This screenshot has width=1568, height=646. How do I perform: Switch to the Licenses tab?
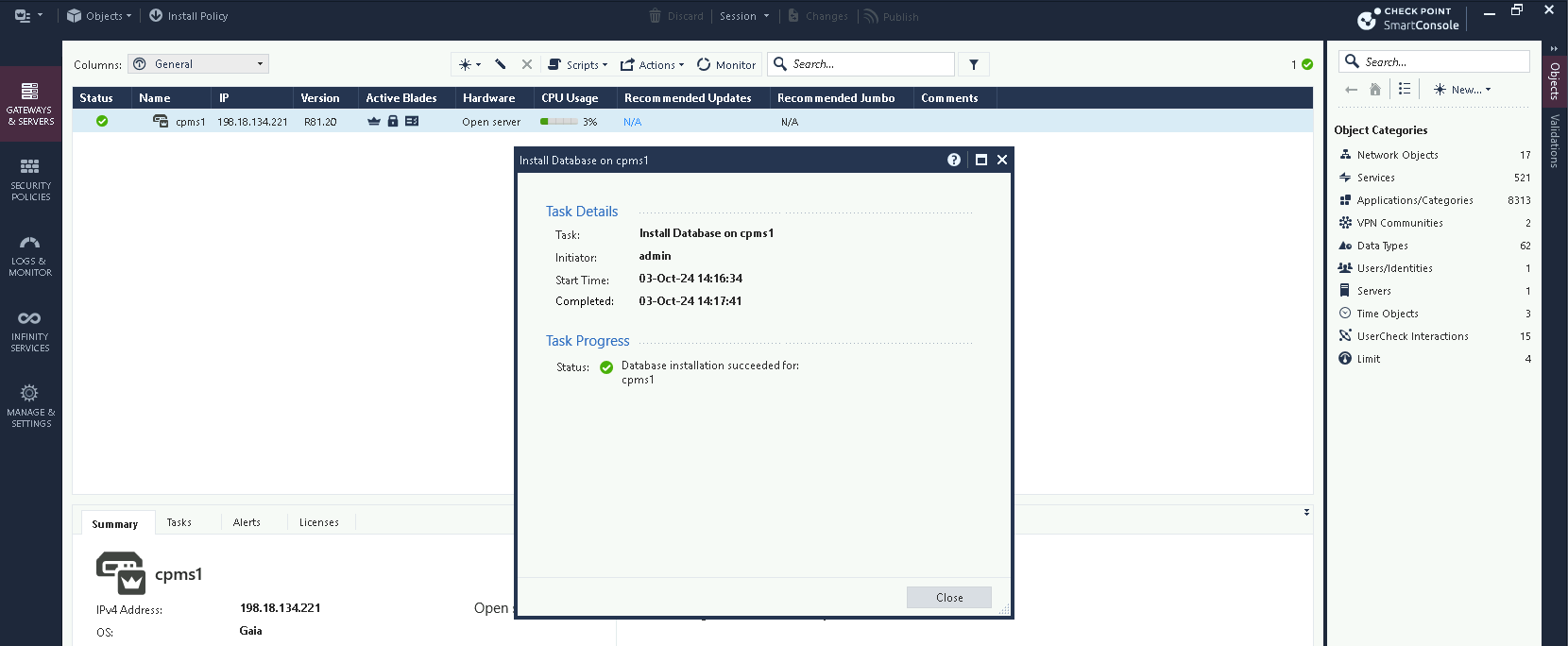coord(318,522)
